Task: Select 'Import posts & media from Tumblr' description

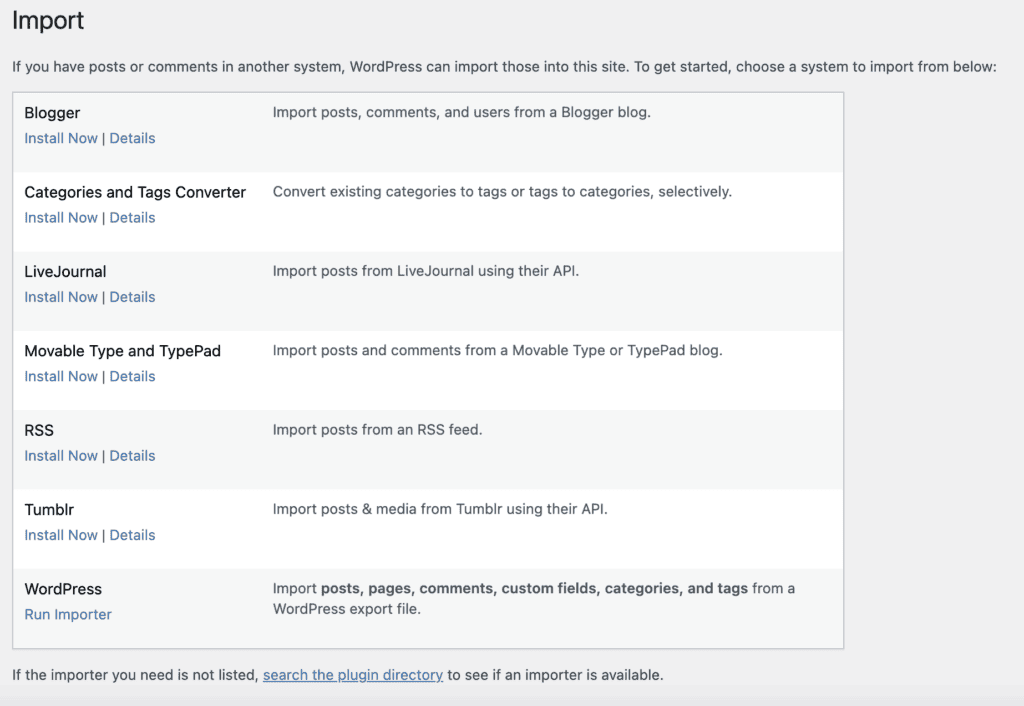Action: coord(440,509)
